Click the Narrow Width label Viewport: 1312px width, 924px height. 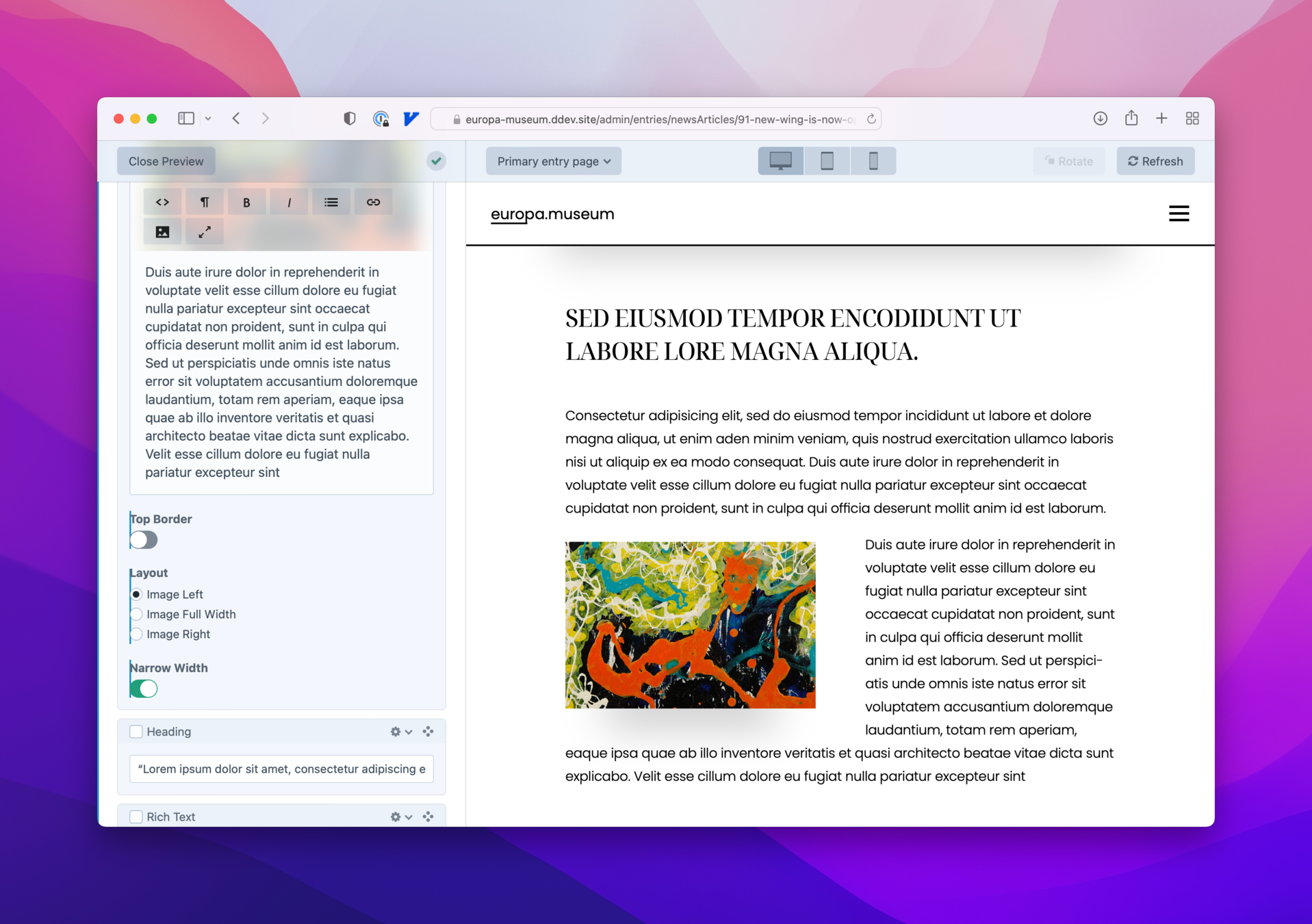pos(168,667)
